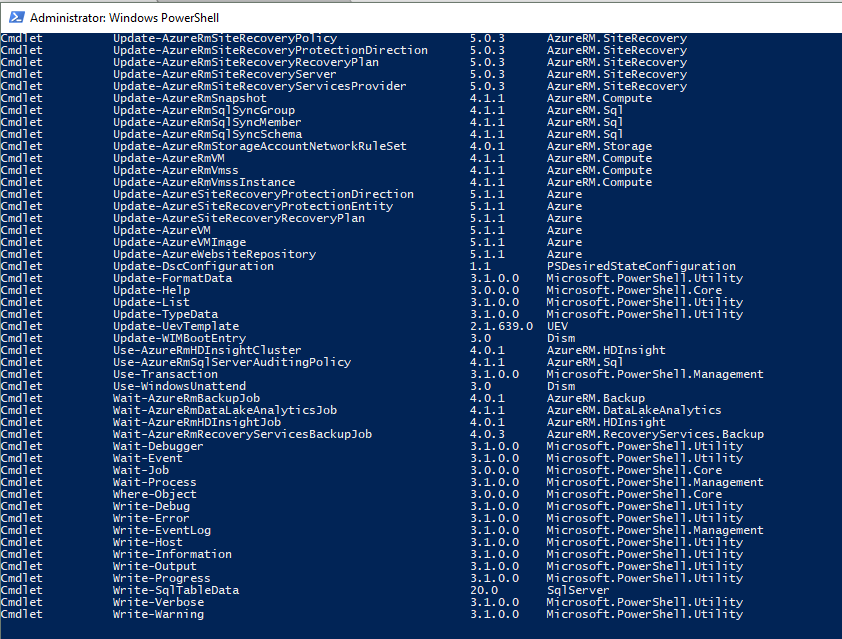
Task: Click Write-EventLog cmdlet name
Action: click(x=162, y=530)
